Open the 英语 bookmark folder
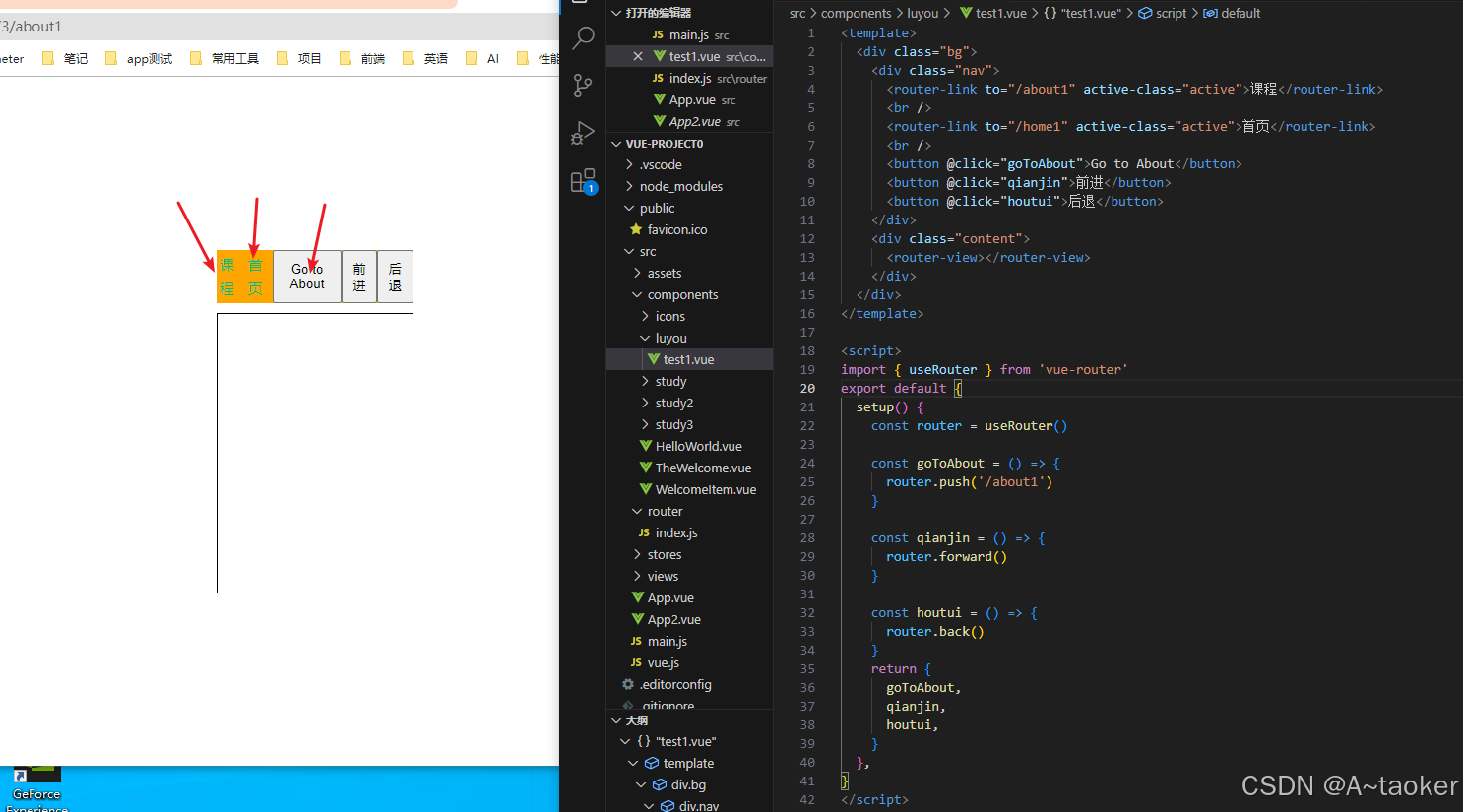The image size is (1463, 812). 425,58
